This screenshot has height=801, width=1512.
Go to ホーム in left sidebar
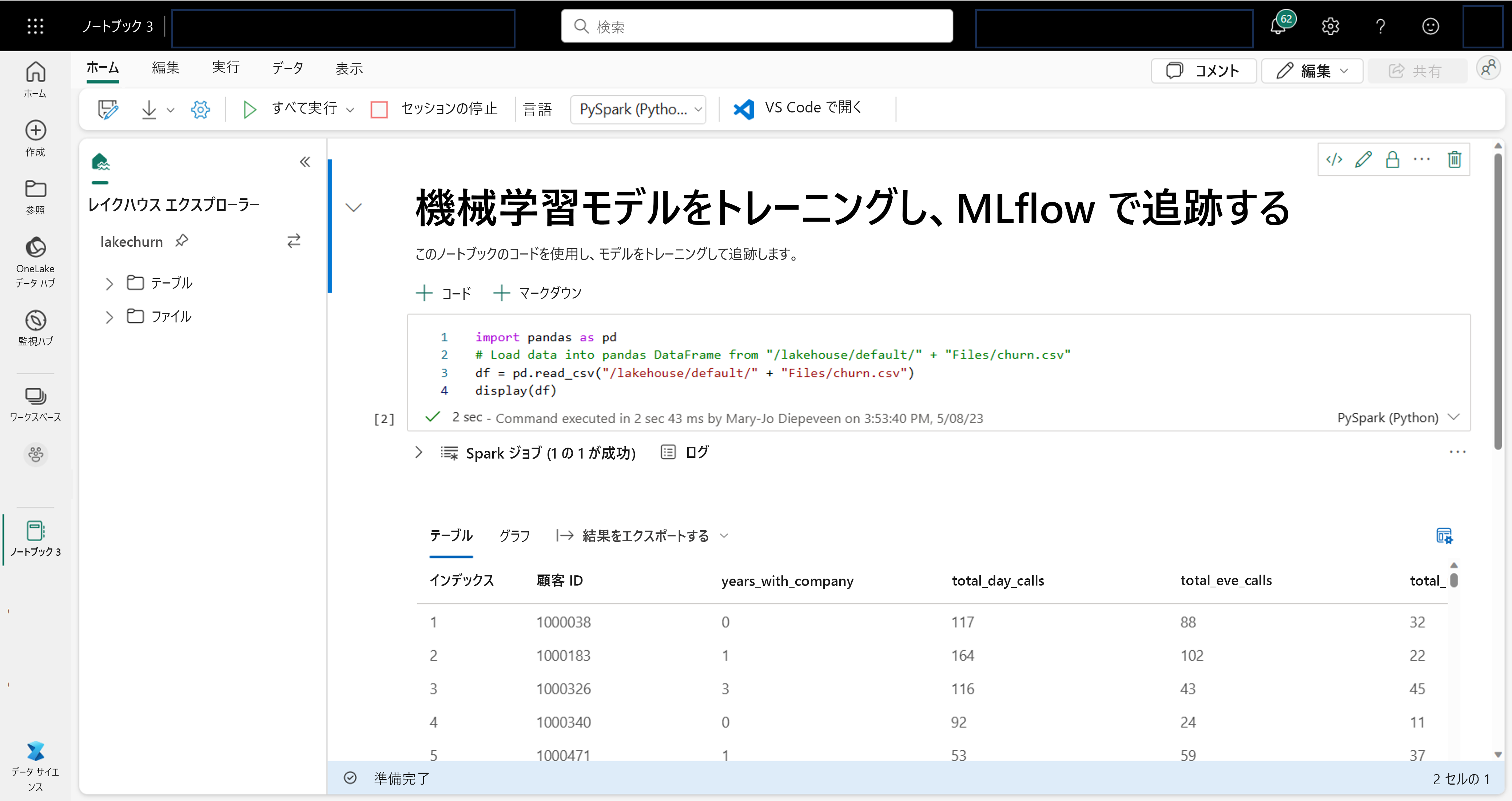(35, 80)
